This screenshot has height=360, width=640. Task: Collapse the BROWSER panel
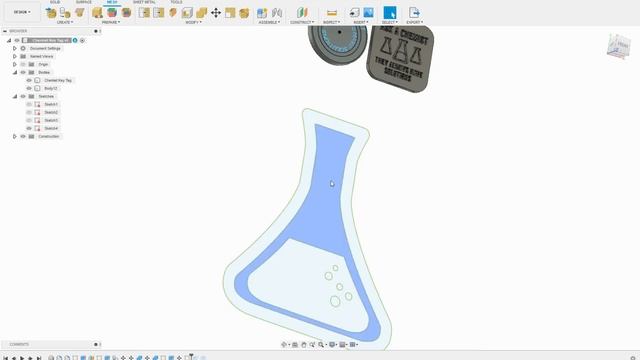(x=5, y=31)
